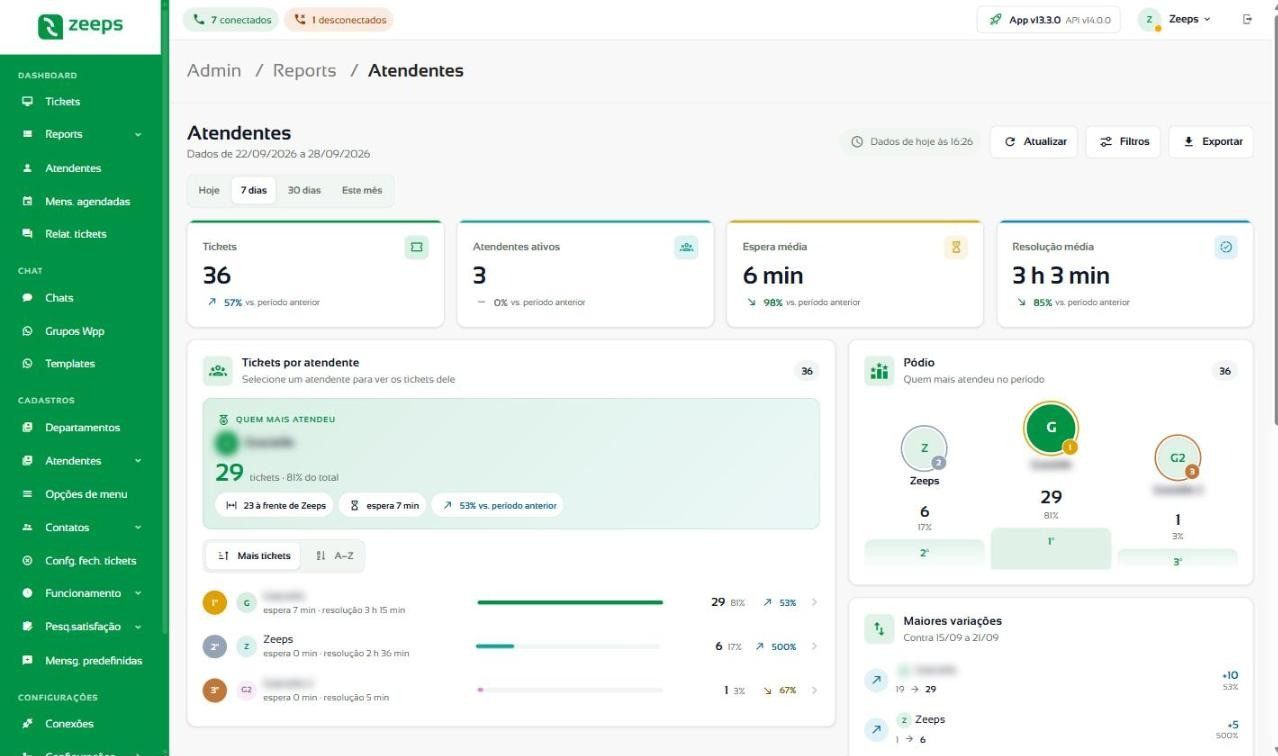
Task: Click the Exportar button
Action: [1211, 142]
